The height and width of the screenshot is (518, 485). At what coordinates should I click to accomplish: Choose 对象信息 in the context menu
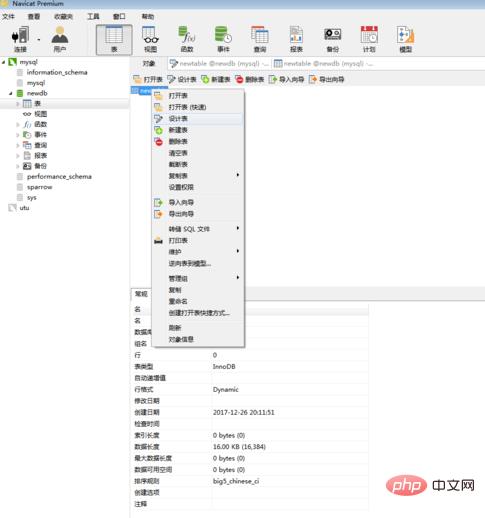click(x=198, y=339)
